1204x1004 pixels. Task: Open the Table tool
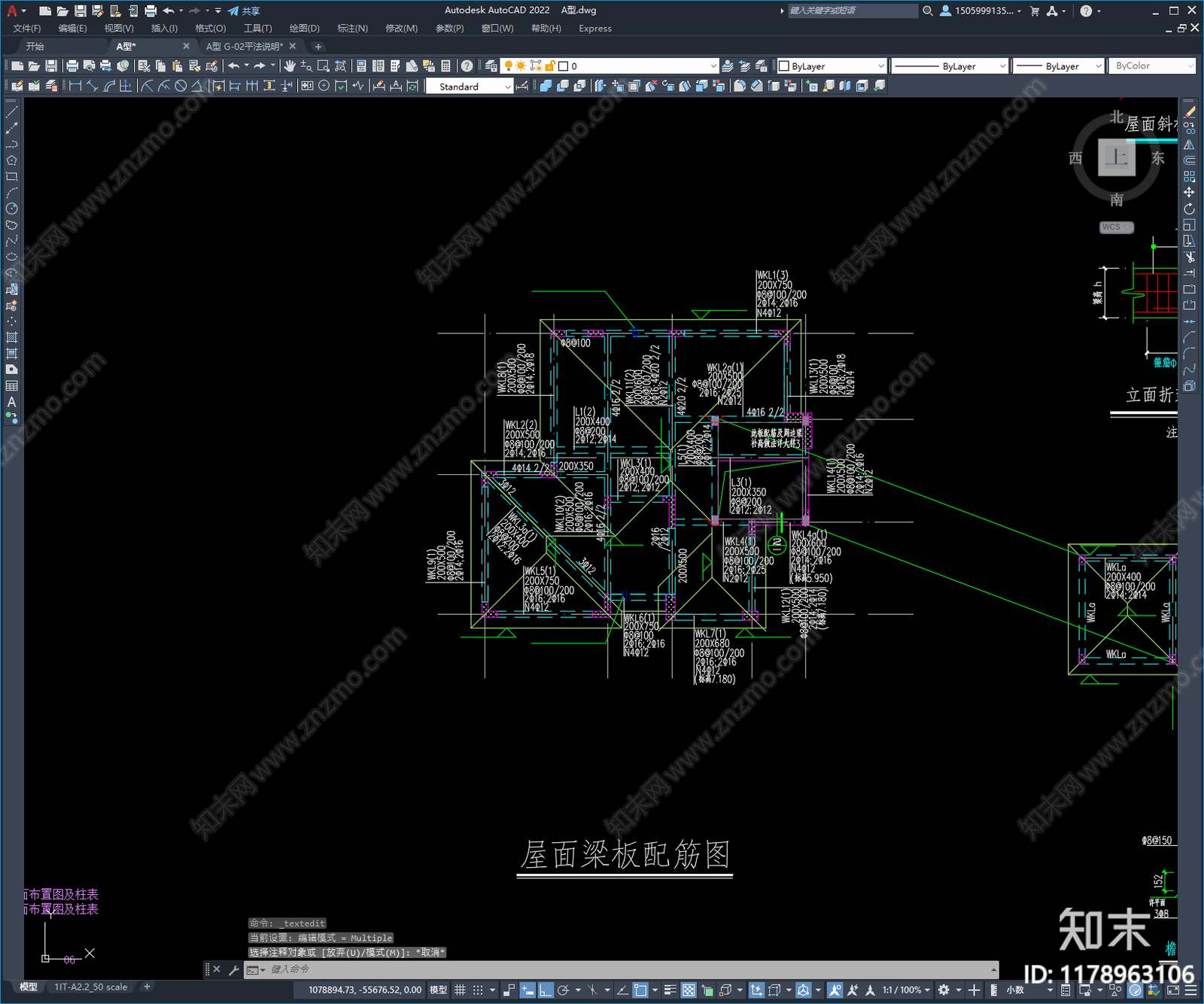[x=11, y=386]
